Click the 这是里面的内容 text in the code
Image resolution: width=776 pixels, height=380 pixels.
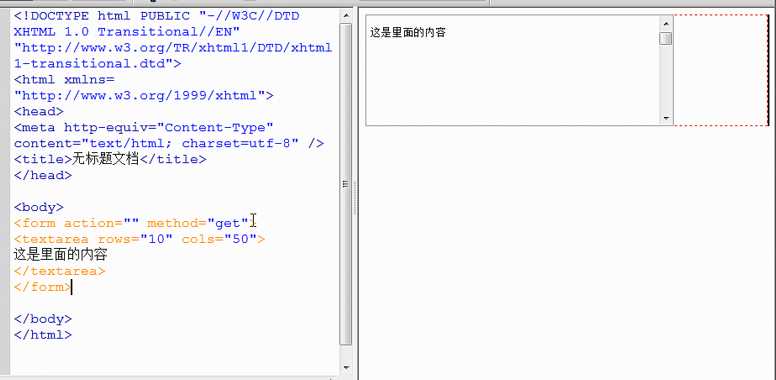[60, 255]
